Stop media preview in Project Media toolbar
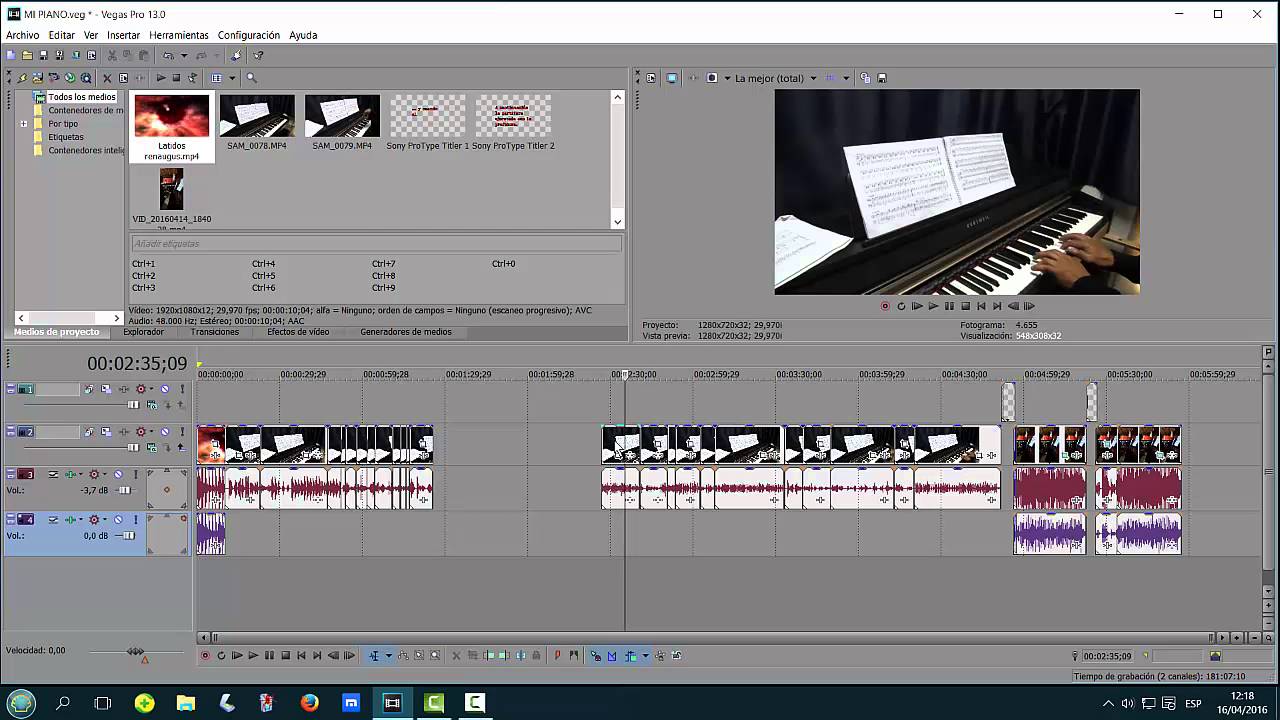 176,77
